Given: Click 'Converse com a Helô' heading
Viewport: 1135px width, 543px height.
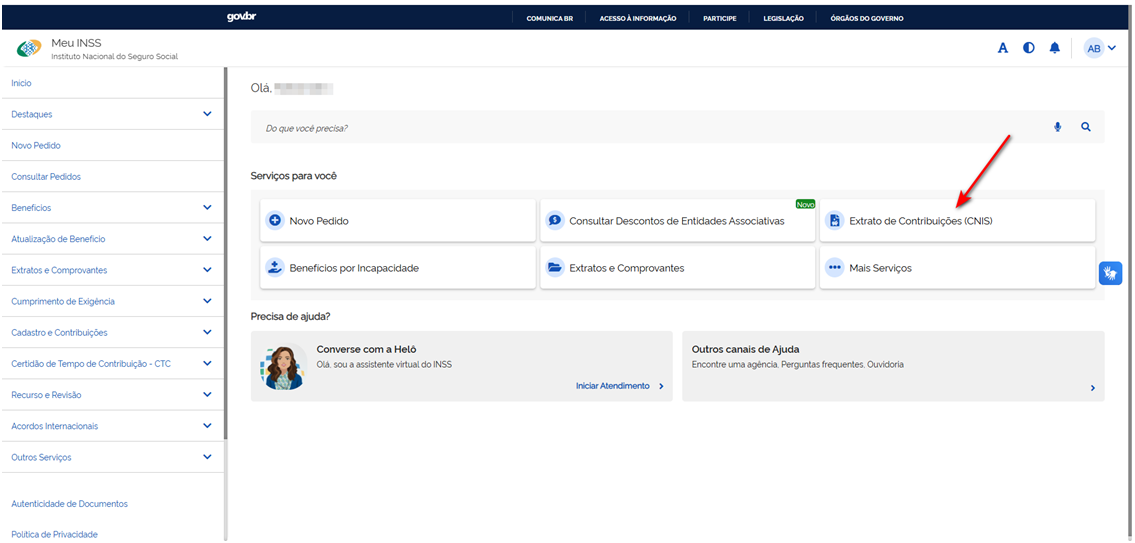Looking at the screenshot, I should (366, 349).
